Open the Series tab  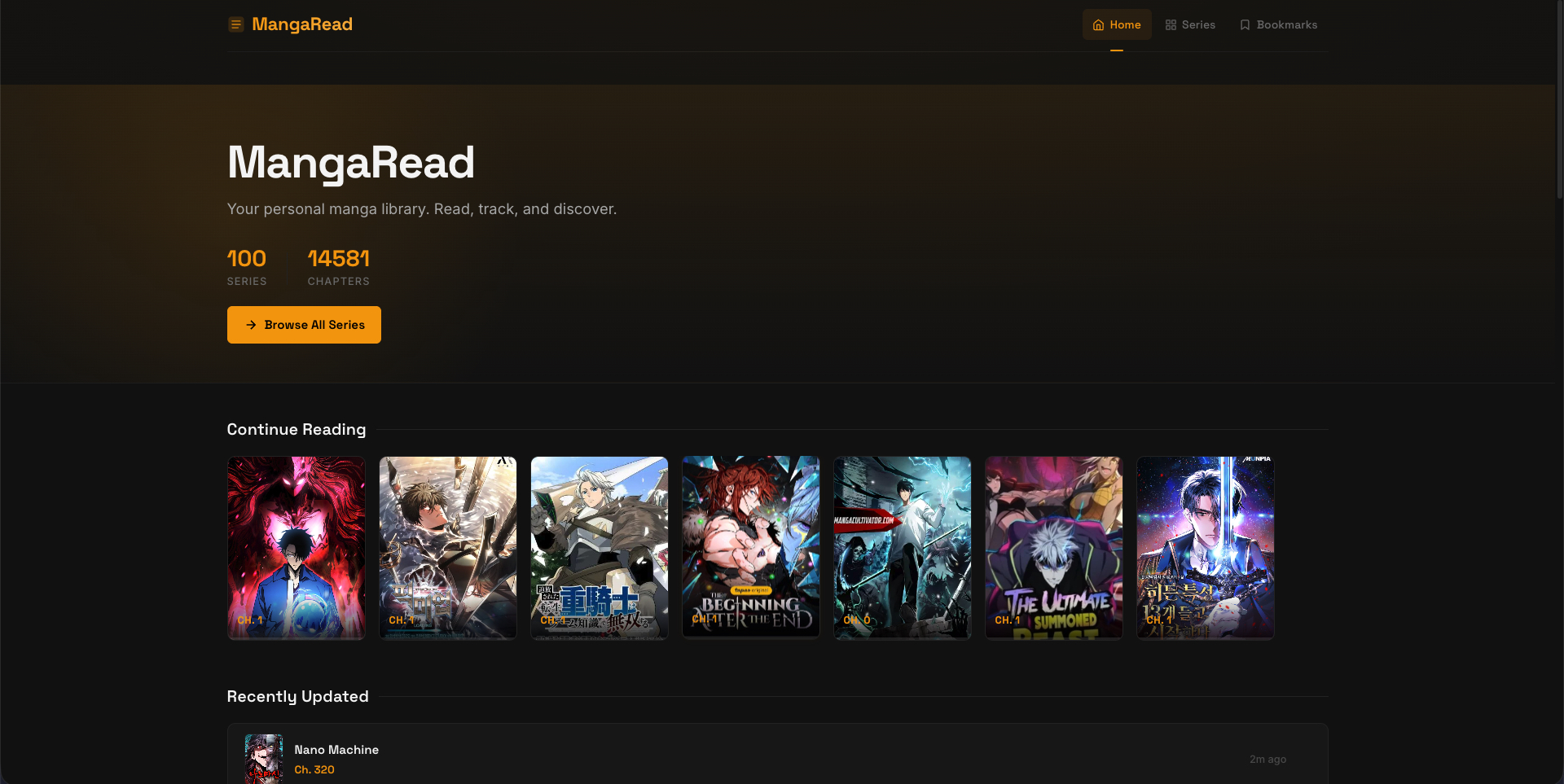pos(1190,24)
